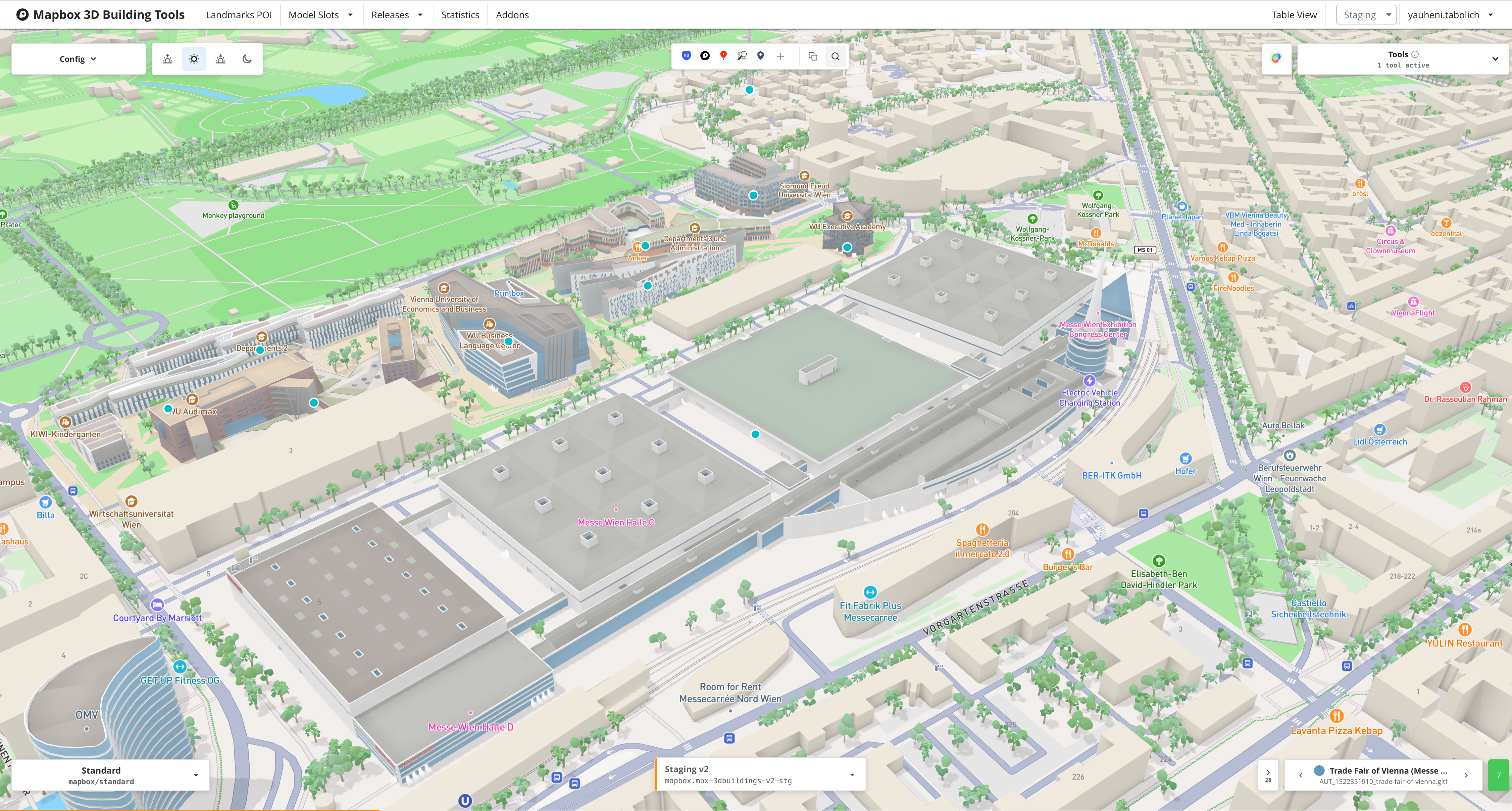Click the Sigmund Freud Universität Wien marker
The height and width of the screenshot is (811, 1512).
pyautogui.click(x=805, y=175)
